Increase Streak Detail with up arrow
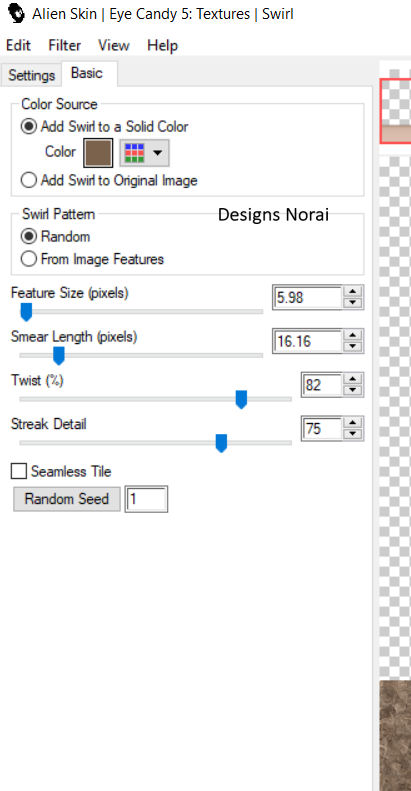Image resolution: width=411 pixels, height=791 pixels. [354, 423]
